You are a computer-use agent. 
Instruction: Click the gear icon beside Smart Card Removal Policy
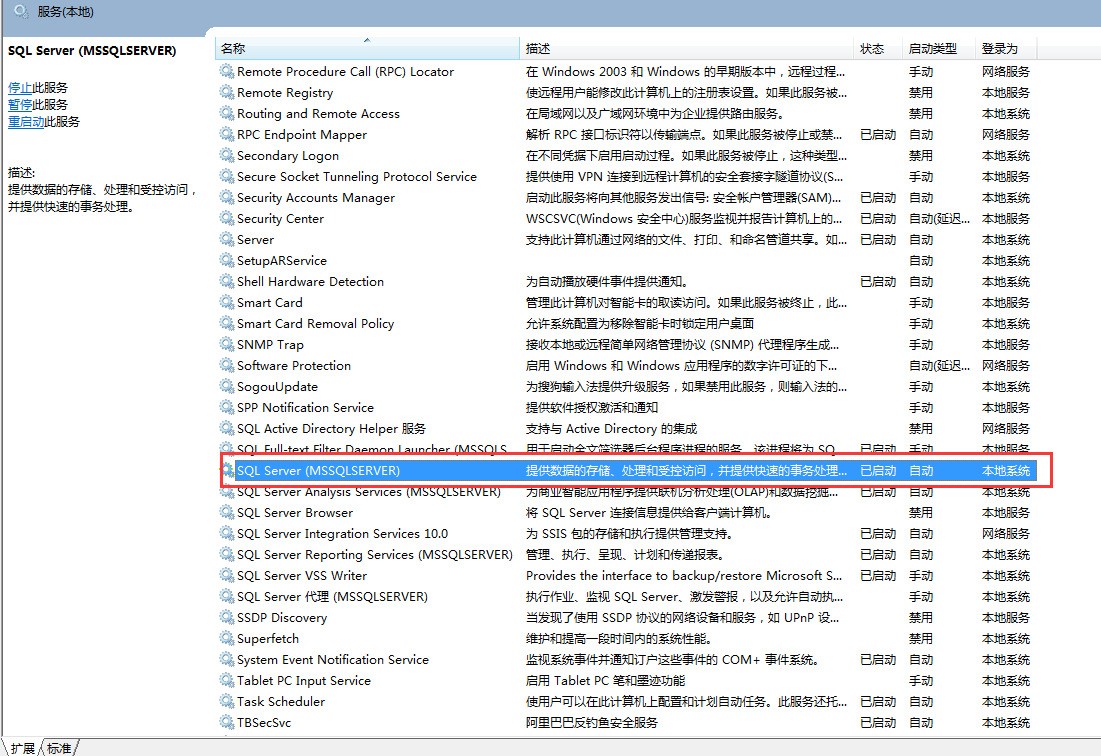226,324
